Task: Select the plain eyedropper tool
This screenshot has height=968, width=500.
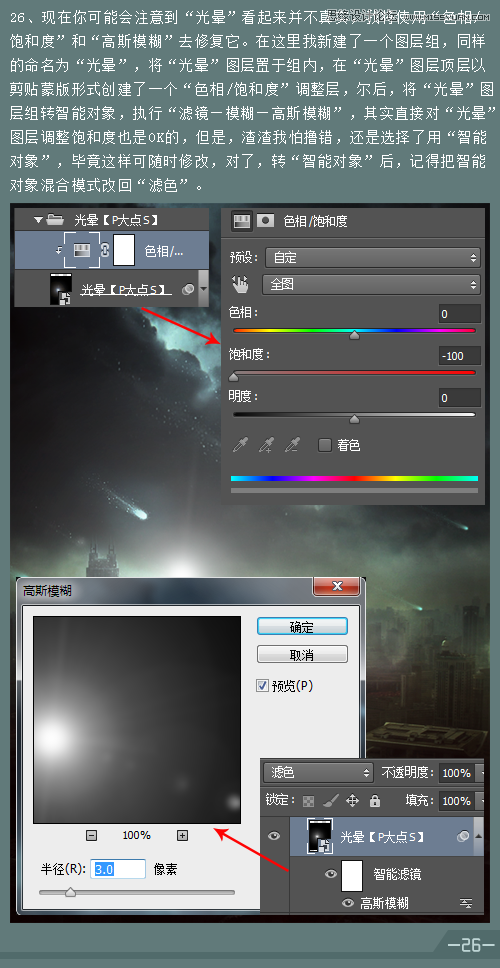Action: (240, 444)
